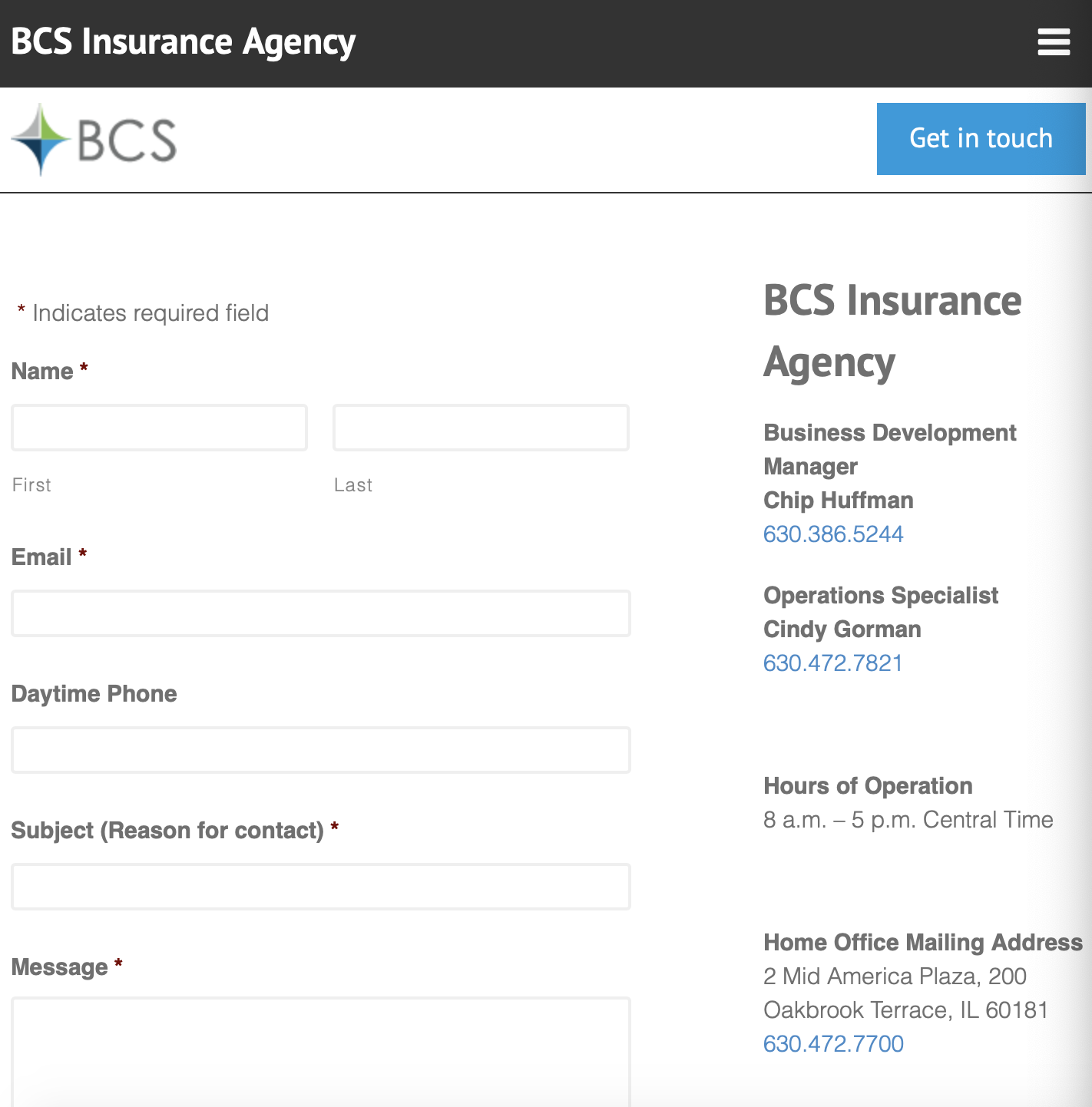Click the name Chip Huffman

point(839,501)
